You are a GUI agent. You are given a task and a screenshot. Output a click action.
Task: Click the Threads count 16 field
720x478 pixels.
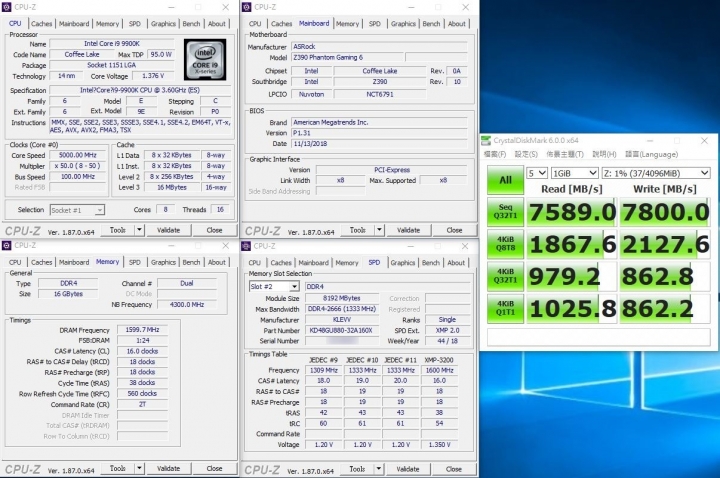click(220, 209)
